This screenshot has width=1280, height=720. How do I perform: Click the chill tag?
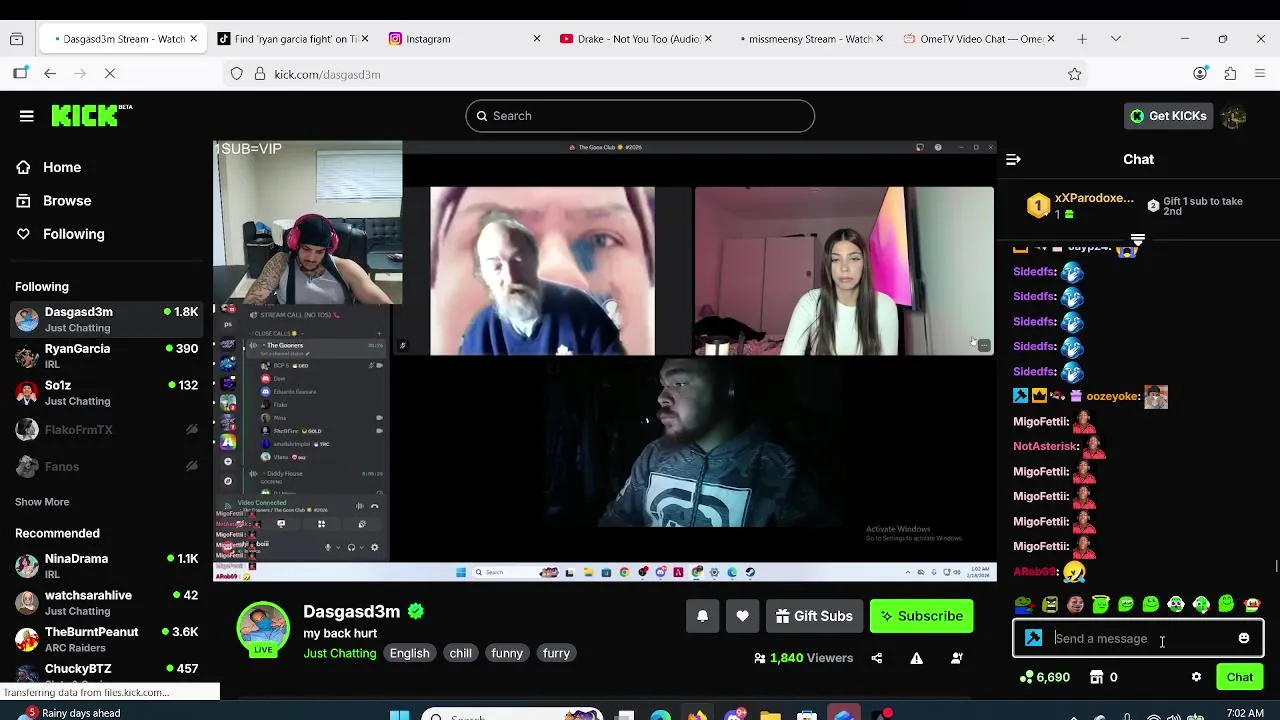click(x=460, y=653)
